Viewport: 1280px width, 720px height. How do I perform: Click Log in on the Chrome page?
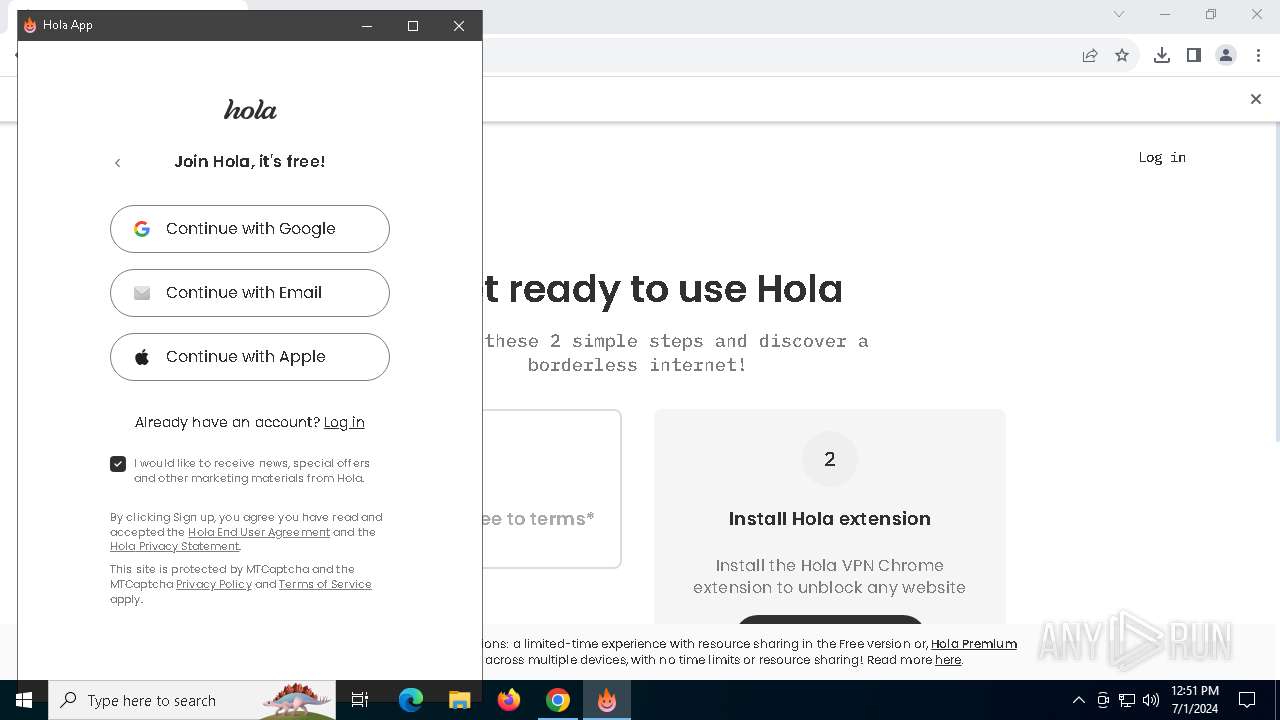1162,157
